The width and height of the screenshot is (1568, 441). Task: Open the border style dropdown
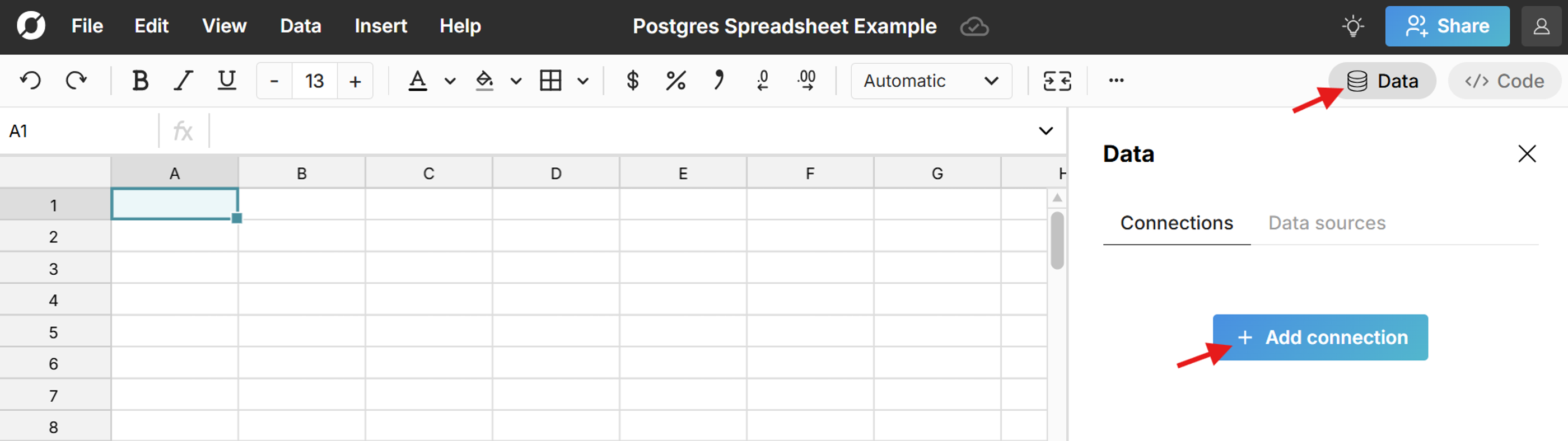click(x=584, y=81)
